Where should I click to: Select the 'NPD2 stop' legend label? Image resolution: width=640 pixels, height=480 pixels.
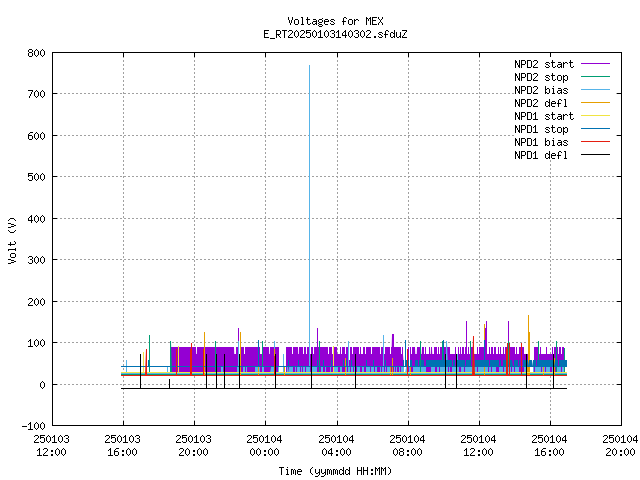pos(541,77)
